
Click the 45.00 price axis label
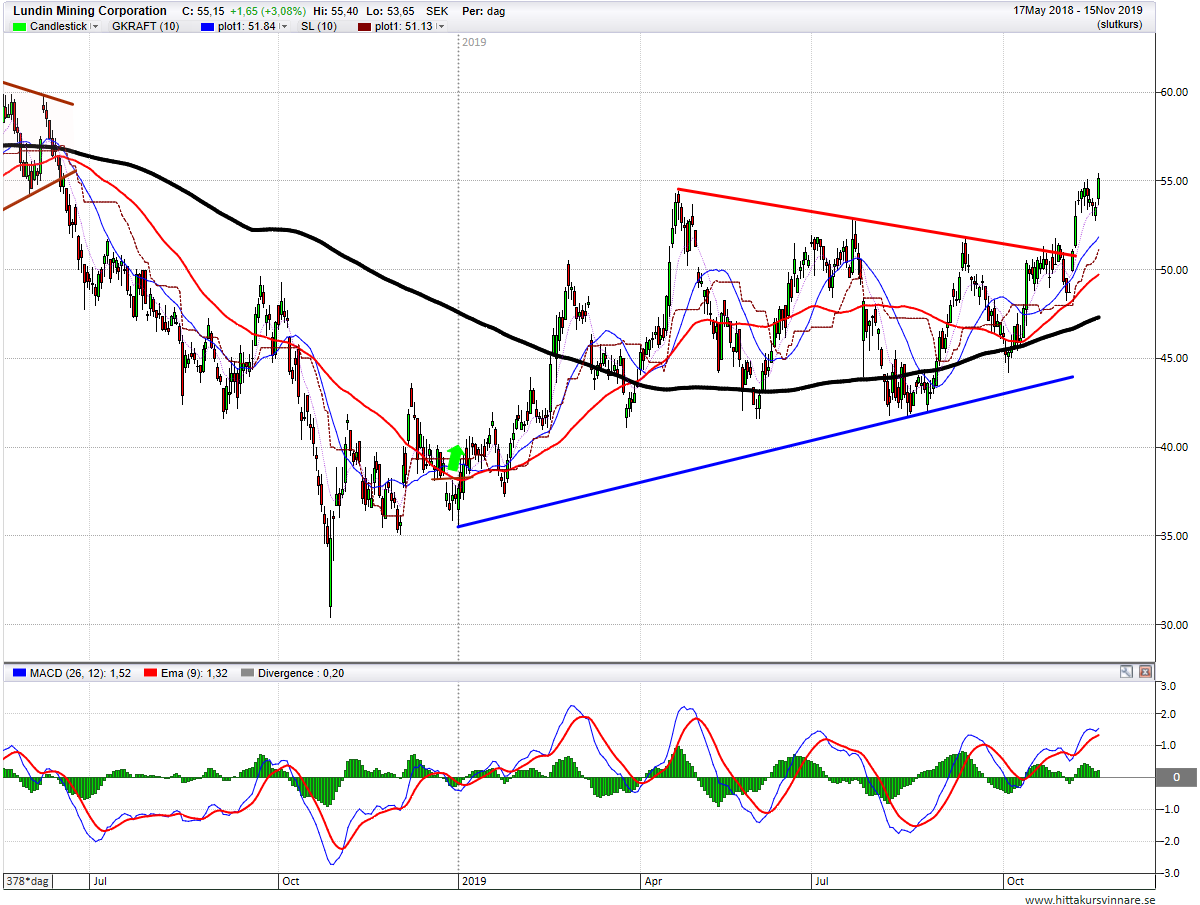1173,358
